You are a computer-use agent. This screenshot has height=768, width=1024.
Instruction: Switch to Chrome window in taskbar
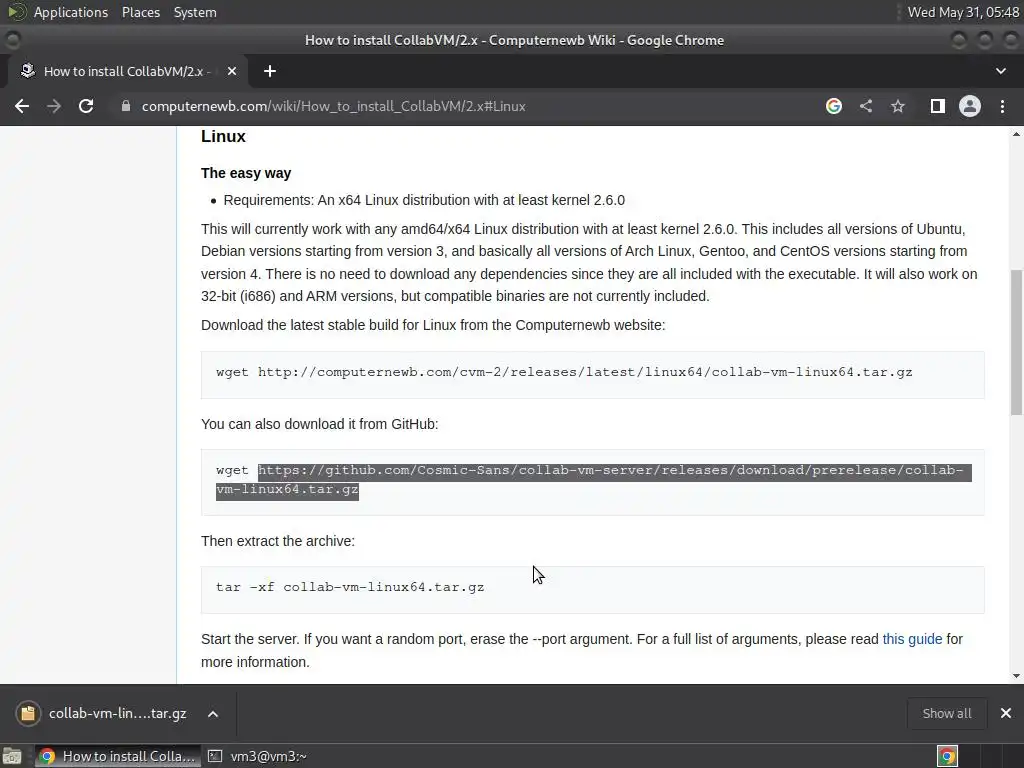(117, 756)
